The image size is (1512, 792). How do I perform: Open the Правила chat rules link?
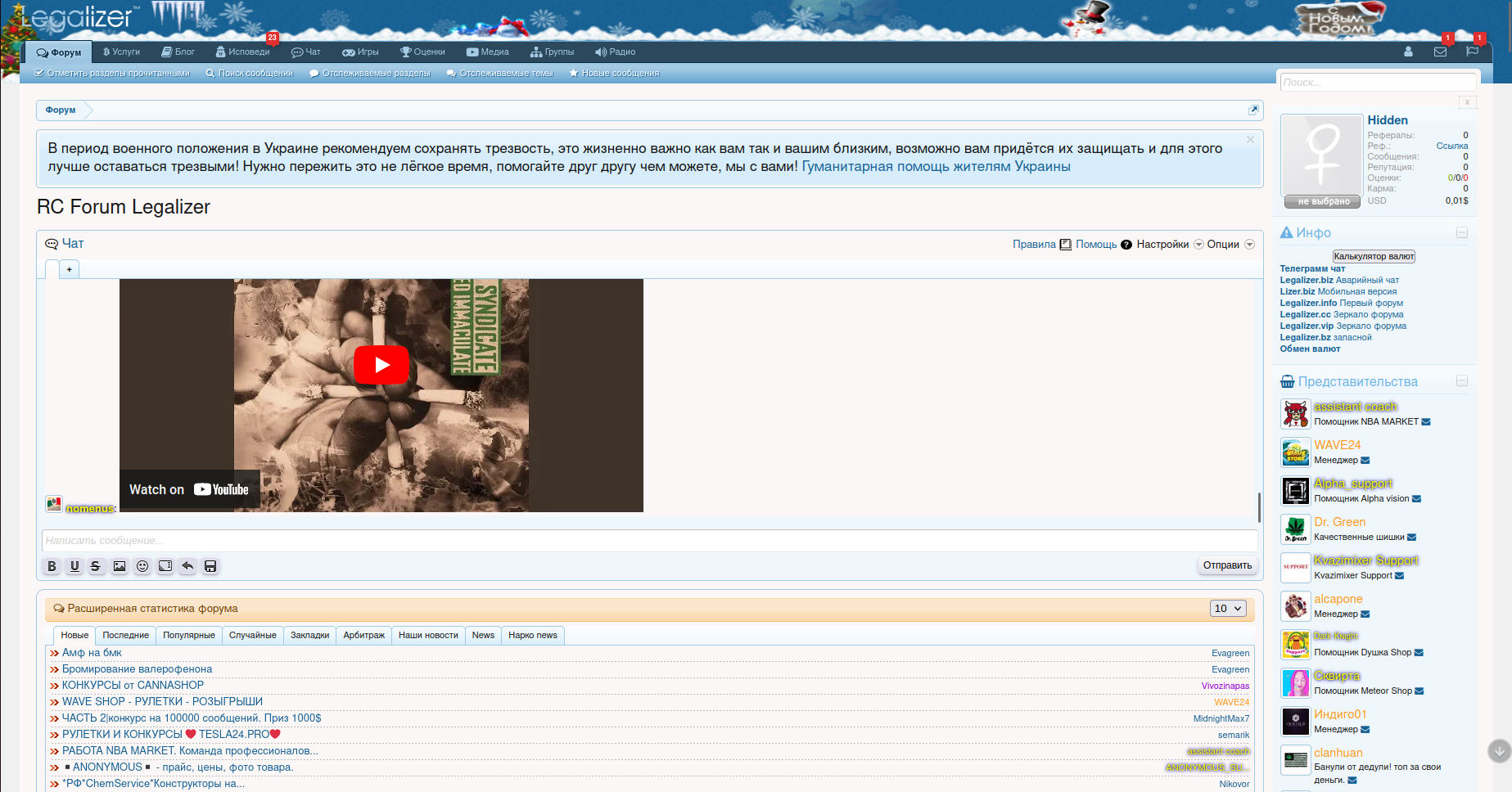pyautogui.click(x=1034, y=245)
